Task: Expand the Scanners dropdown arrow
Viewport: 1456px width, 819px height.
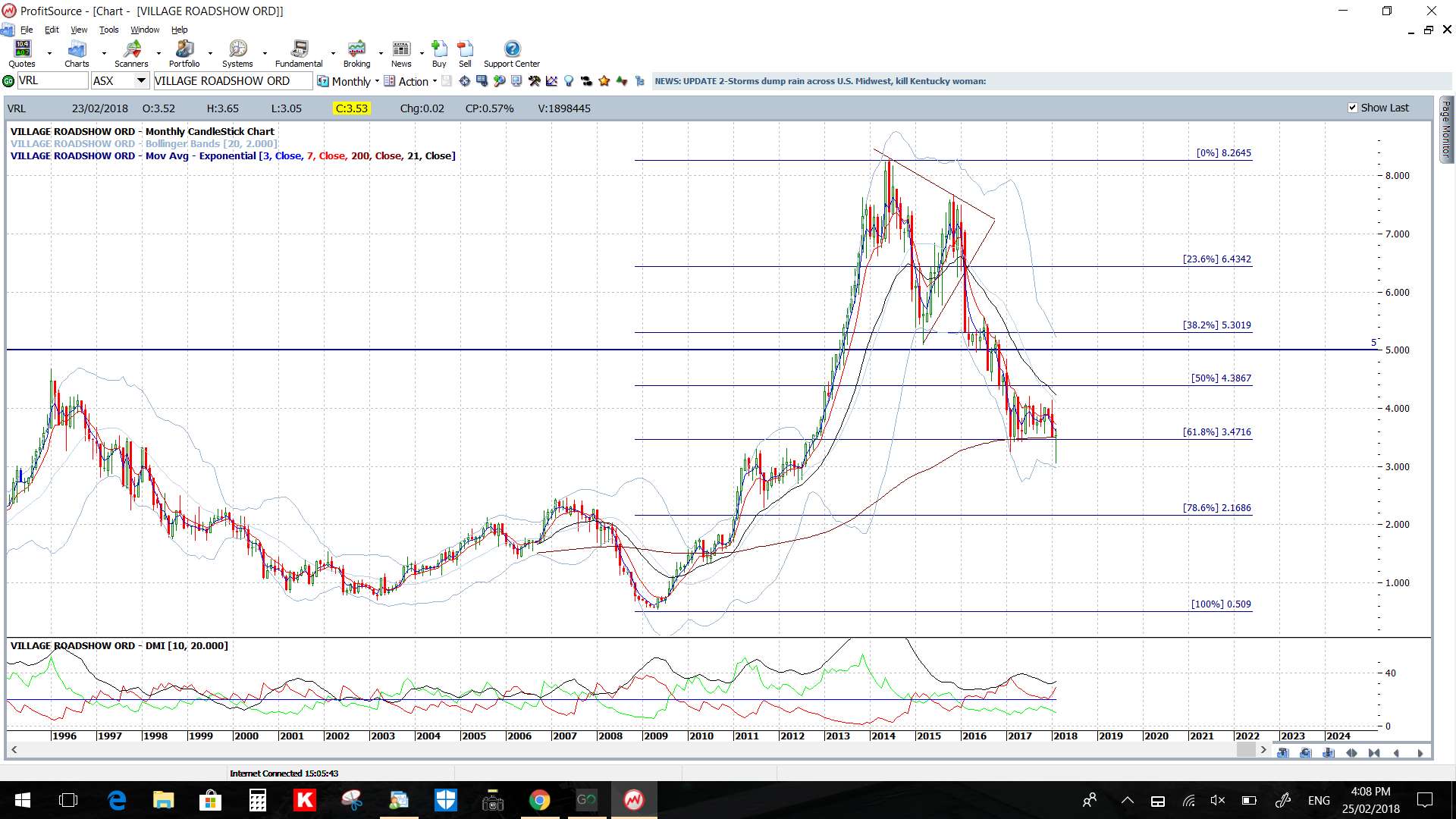Action: click(x=158, y=54)
